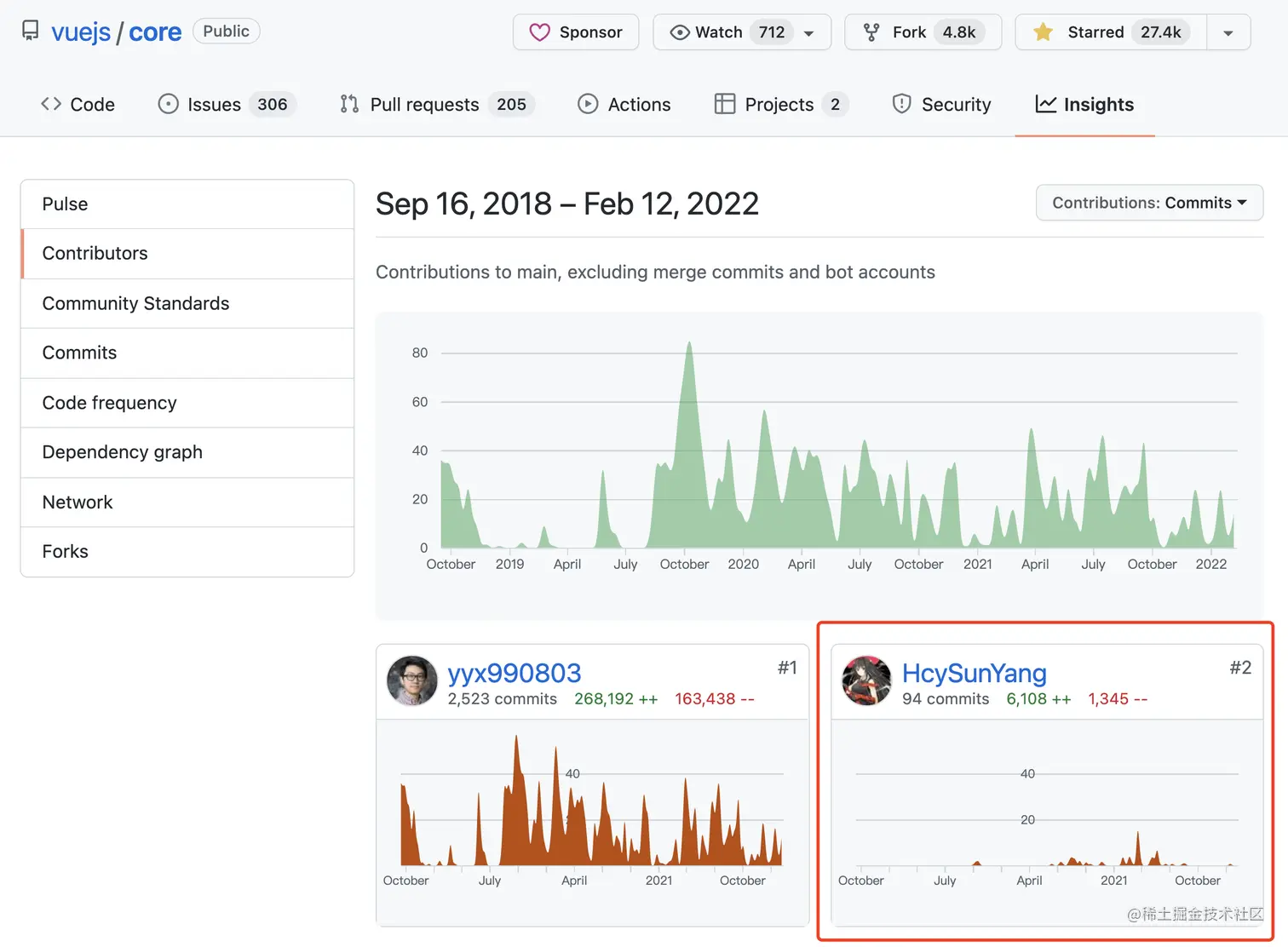Open Commits in the sidebar
The width and height of the screenshot is (1288, 947).
click(187, 353)
